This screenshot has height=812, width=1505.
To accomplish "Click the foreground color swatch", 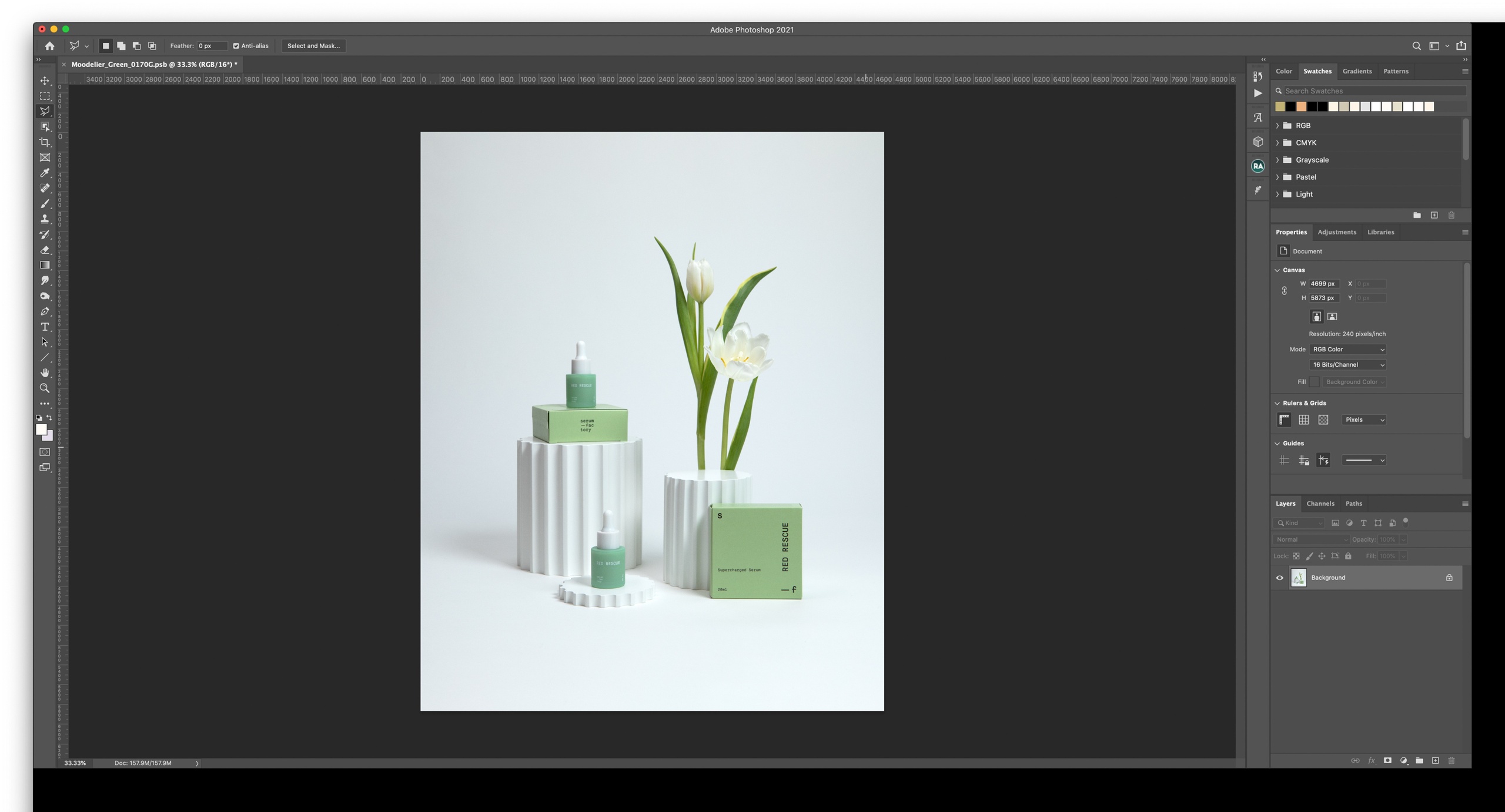I will point(41,430).
